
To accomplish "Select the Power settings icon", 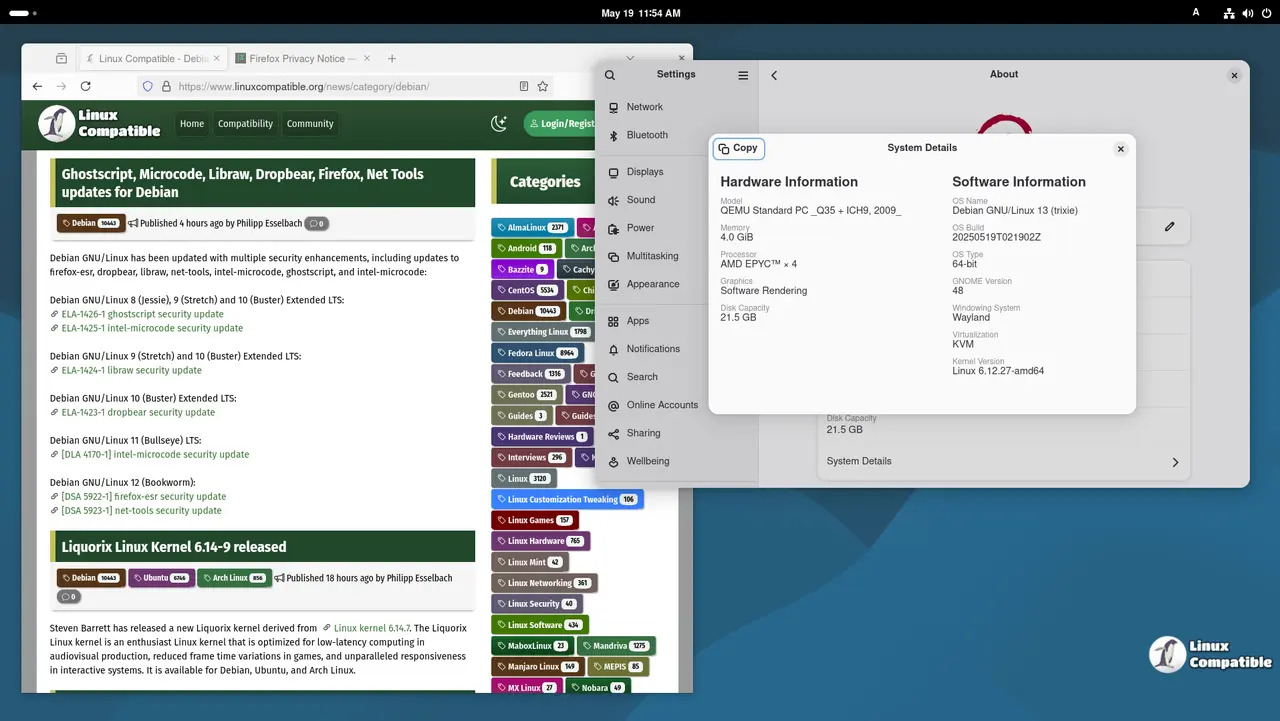I will pyautogui.click(x=642, y=228).
